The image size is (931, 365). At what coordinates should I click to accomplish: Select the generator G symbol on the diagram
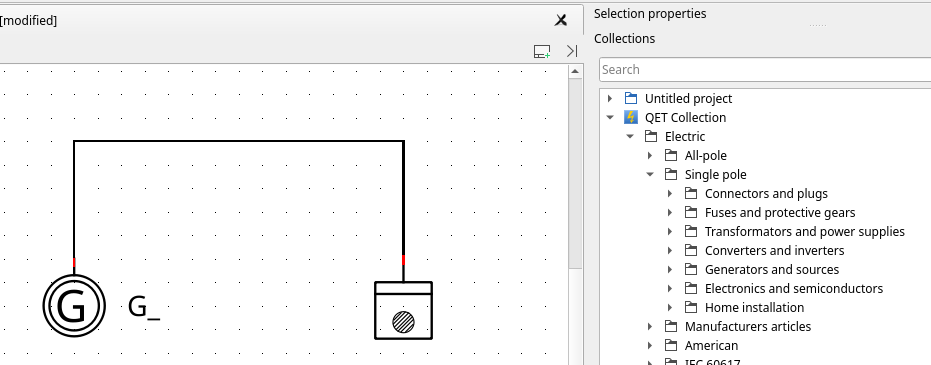[74, 306]
